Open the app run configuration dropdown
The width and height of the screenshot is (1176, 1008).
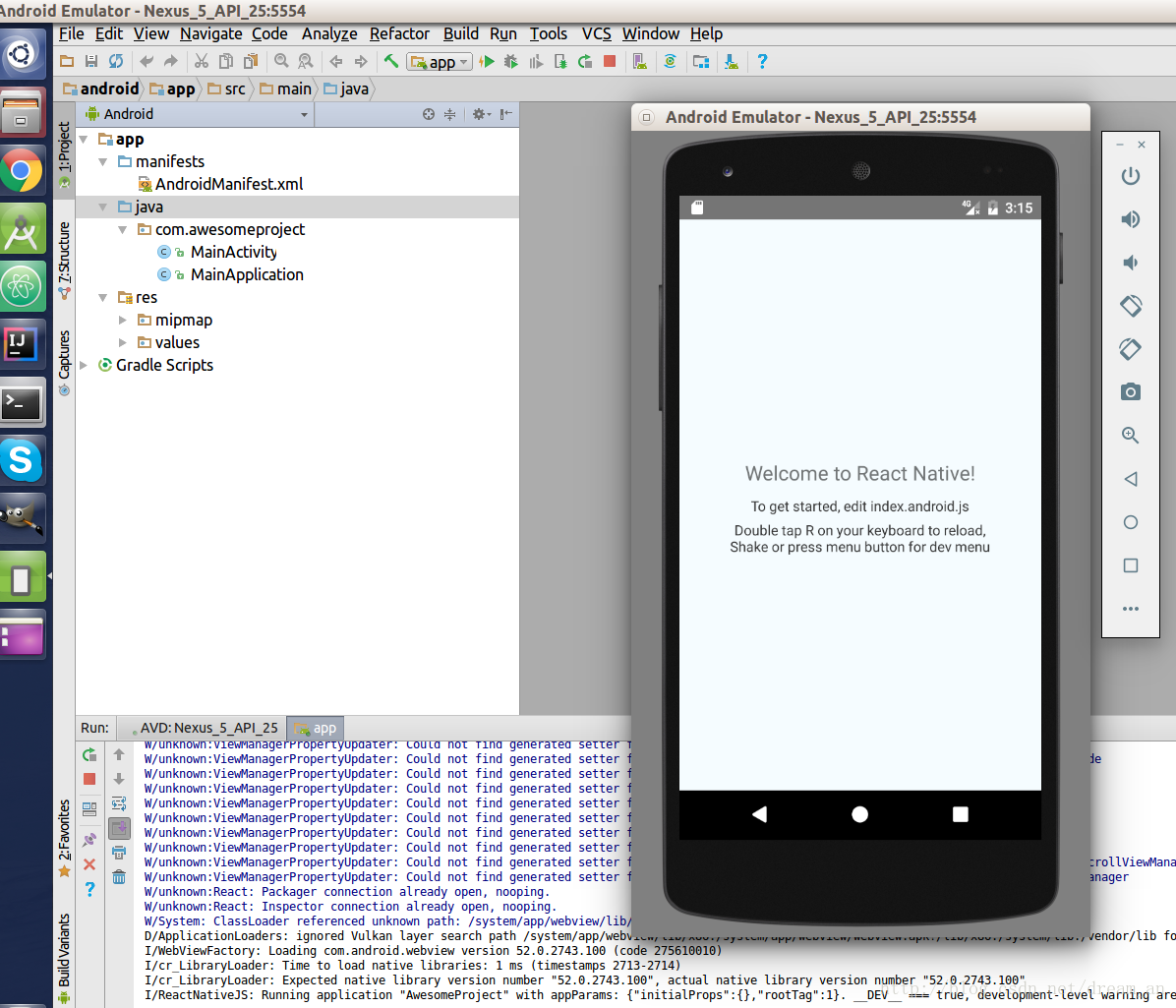click(x=440, y=62)
